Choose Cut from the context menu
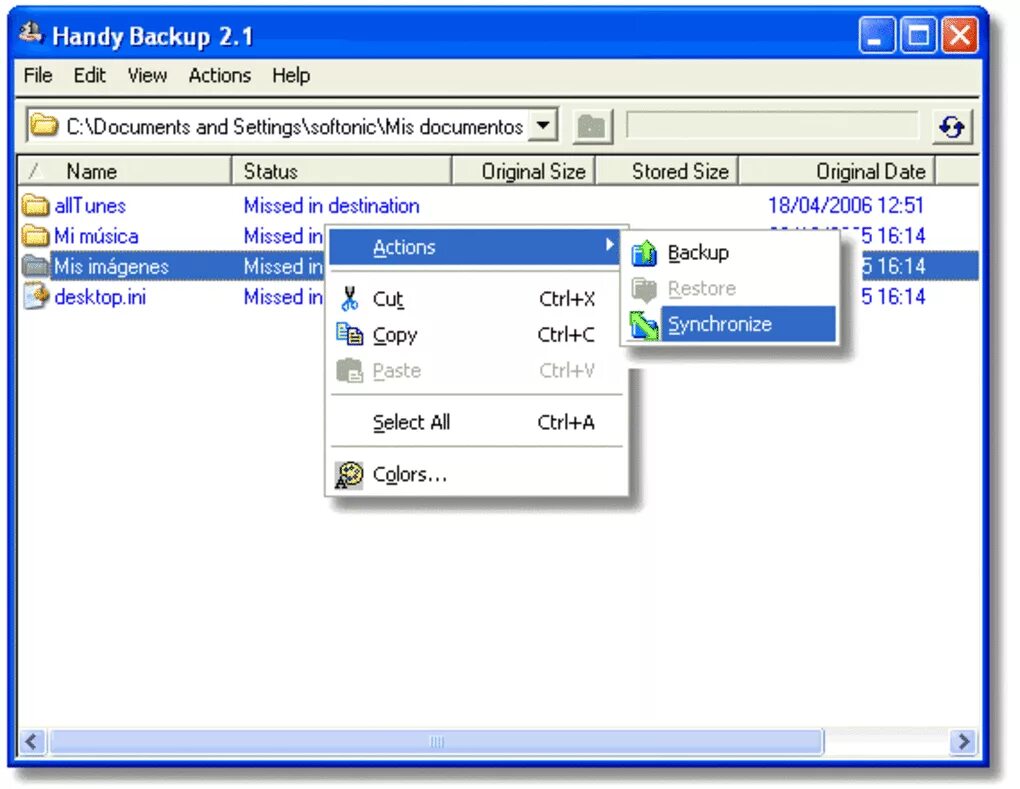The width and height of the screenshot is (1020, 789). coord(476,299)
